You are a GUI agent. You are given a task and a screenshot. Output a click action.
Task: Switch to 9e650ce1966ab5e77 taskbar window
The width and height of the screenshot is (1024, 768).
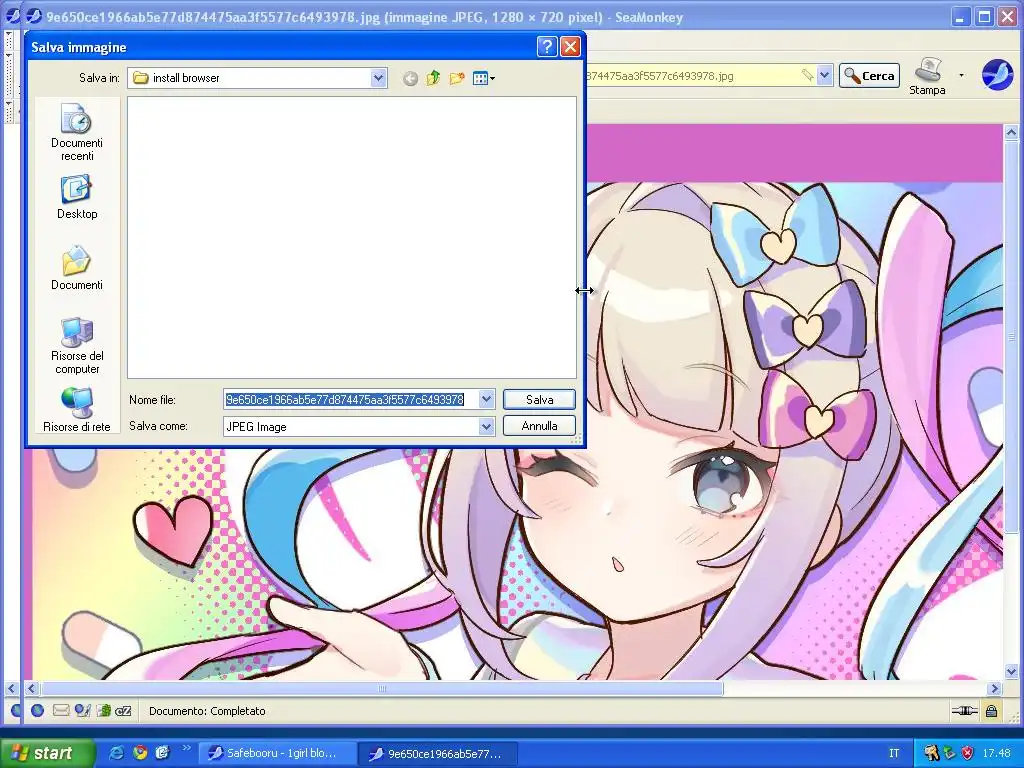[439, 754]
